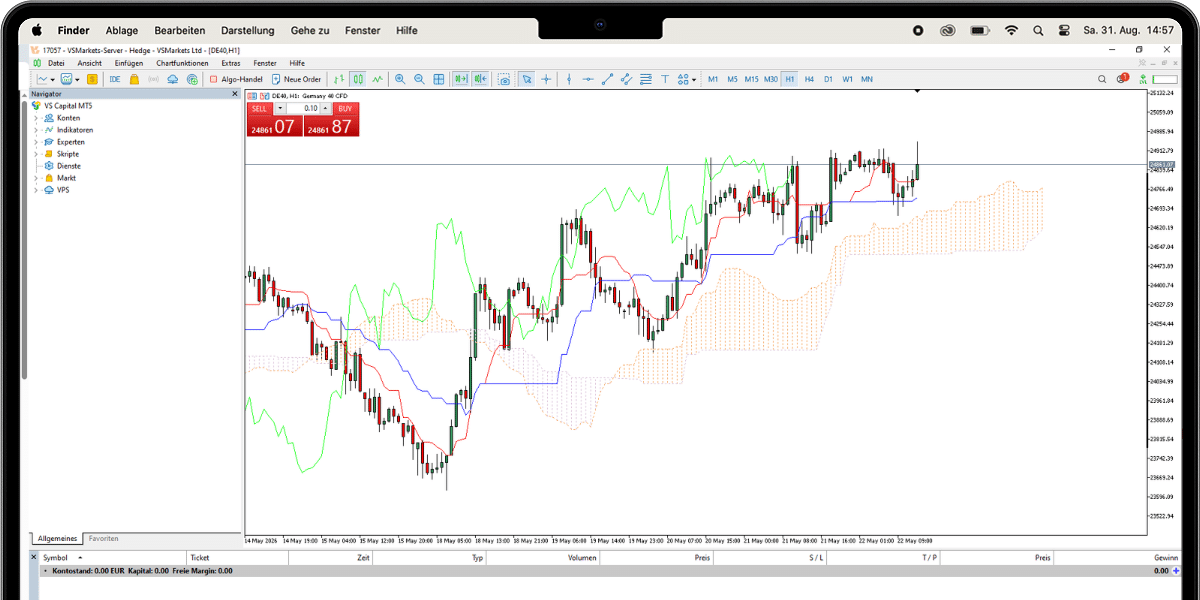Click the signals radio-wave toolbar icon
1200x600 pixels.
pos(153,79)
